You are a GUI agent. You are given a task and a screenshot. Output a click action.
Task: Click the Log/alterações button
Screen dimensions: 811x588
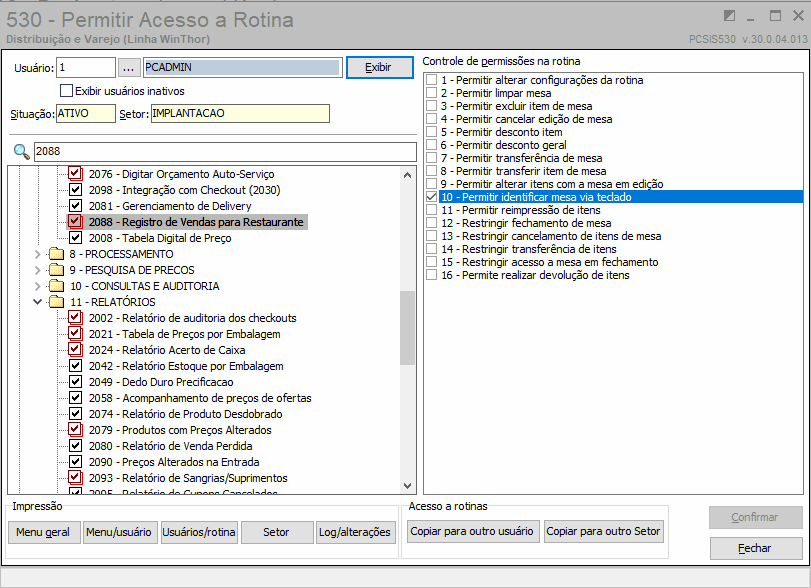point(356,532)
